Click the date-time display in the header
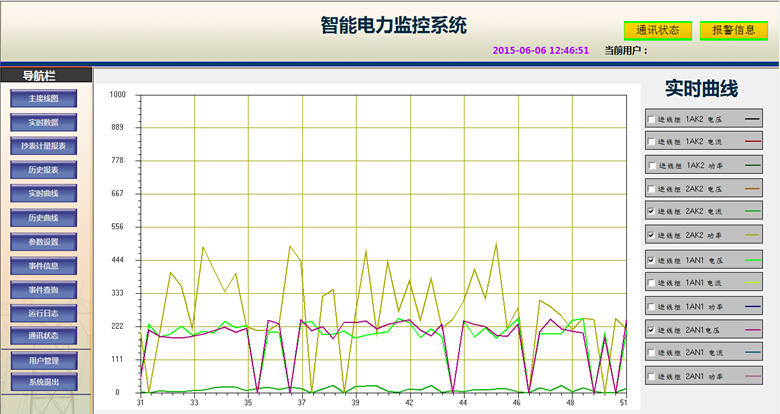780x414 pixels. (541, 50)
